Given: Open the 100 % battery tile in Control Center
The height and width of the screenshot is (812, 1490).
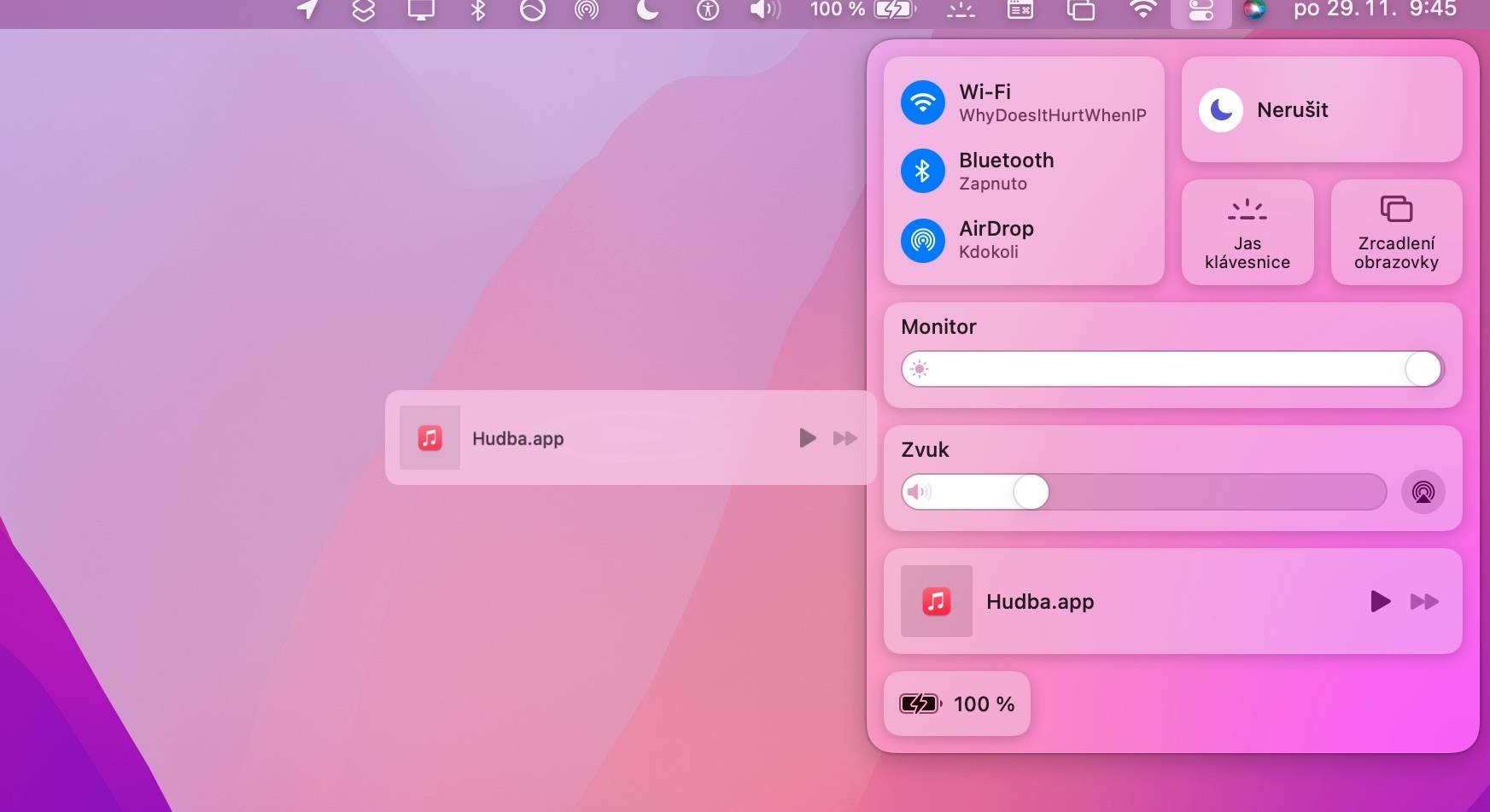Looking at the screenshot, I should [957, 704].
